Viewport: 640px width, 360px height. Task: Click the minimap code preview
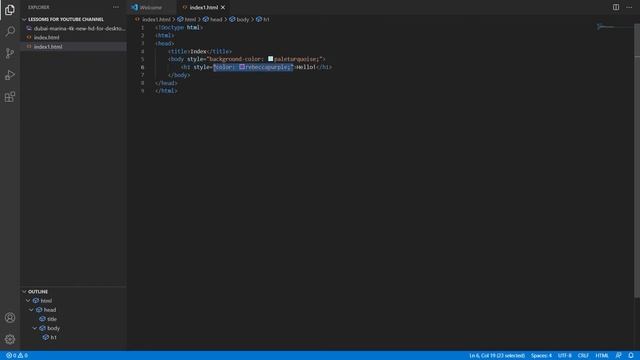point(606,27)
